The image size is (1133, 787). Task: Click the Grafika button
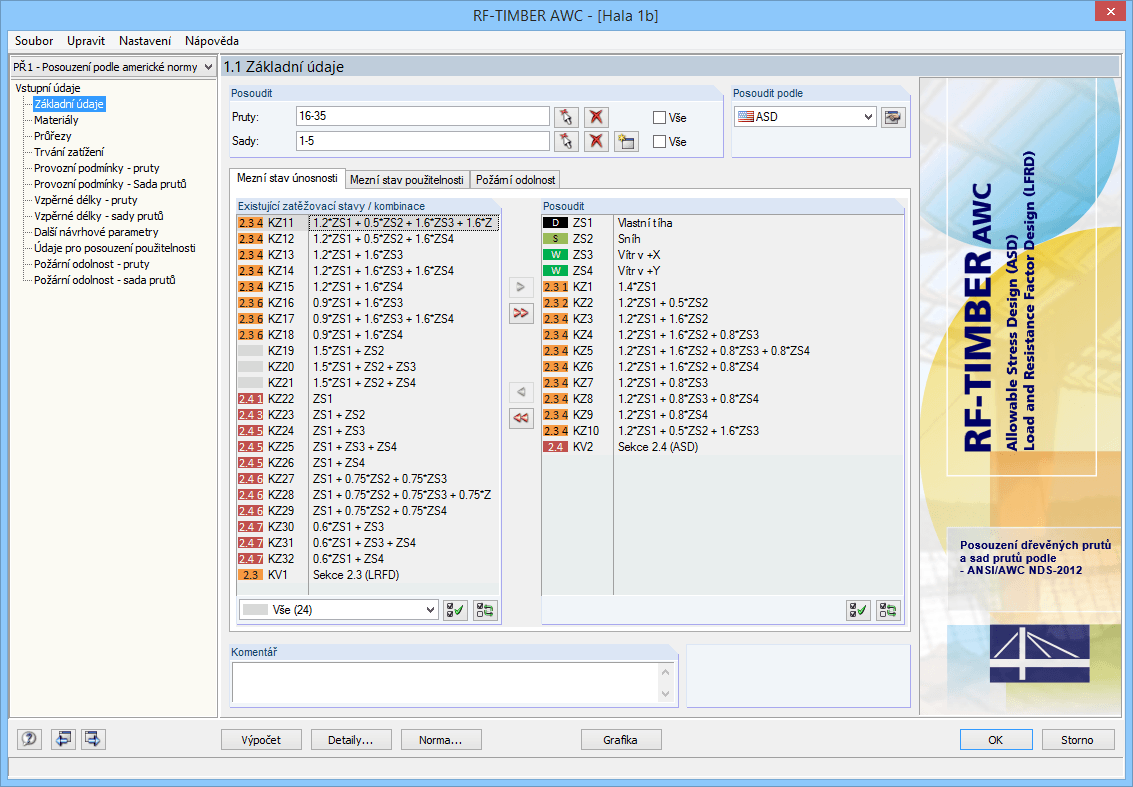621,740
